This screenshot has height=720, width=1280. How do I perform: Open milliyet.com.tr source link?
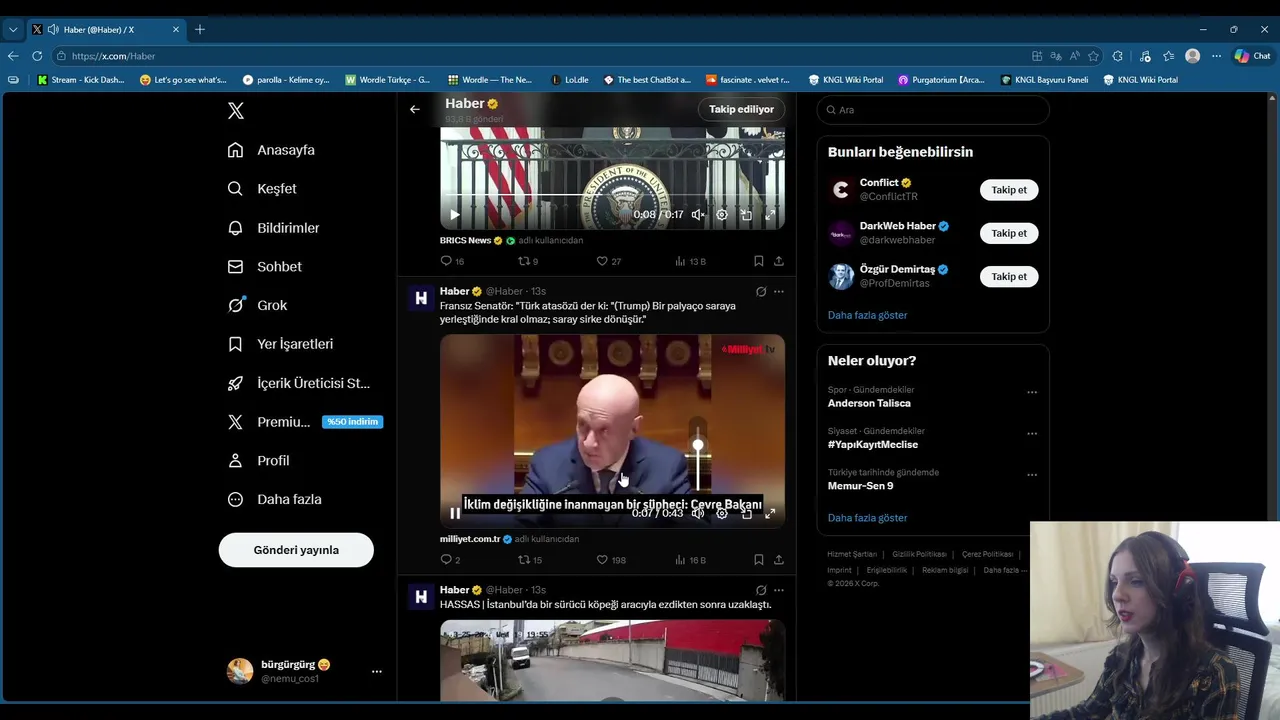470,539
